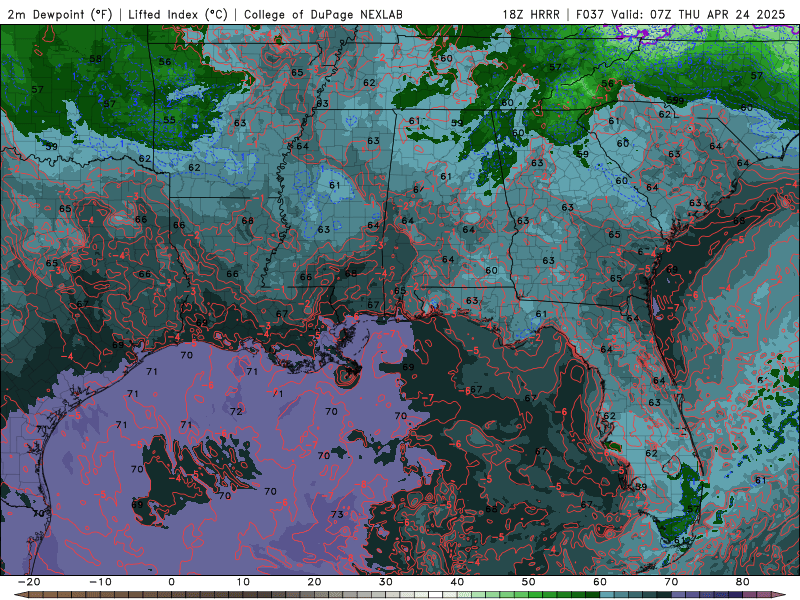Click the 20 label on the color scale
Viewport: 800px width, 600px height.
click(314, 582)
